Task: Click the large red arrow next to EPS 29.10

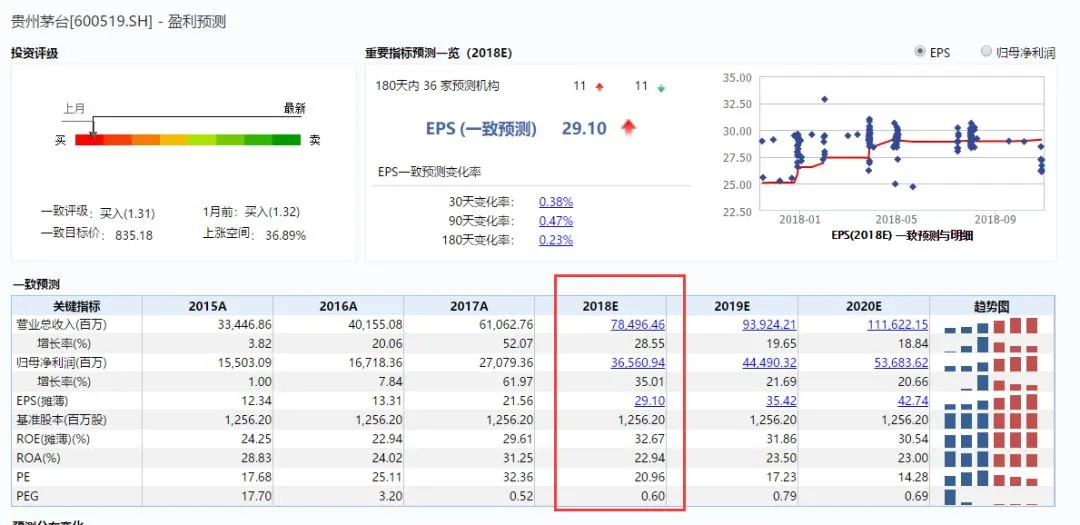Action: [627, 127]
